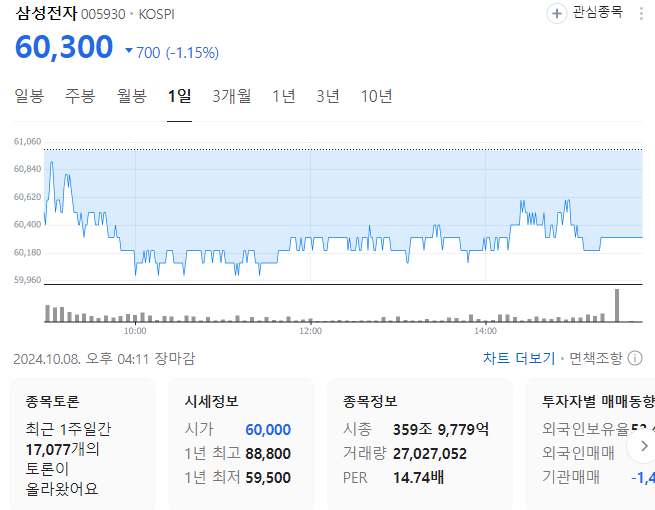Click the 2024.10.08. 오후 04:11 장마감 timestamp
655x510 pixels.
pos(104,359)
